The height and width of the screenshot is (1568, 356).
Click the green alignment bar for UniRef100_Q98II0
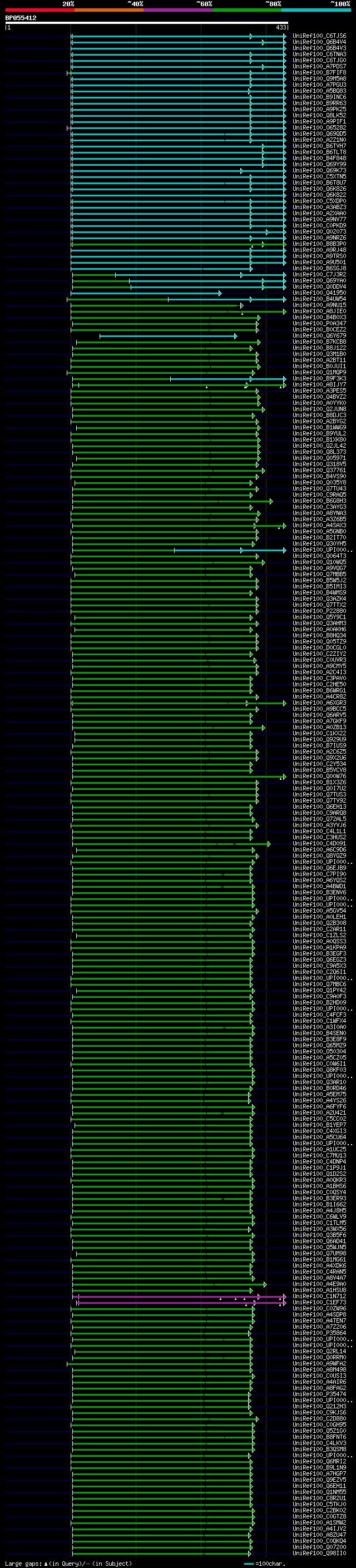(x=161, y=1554)
